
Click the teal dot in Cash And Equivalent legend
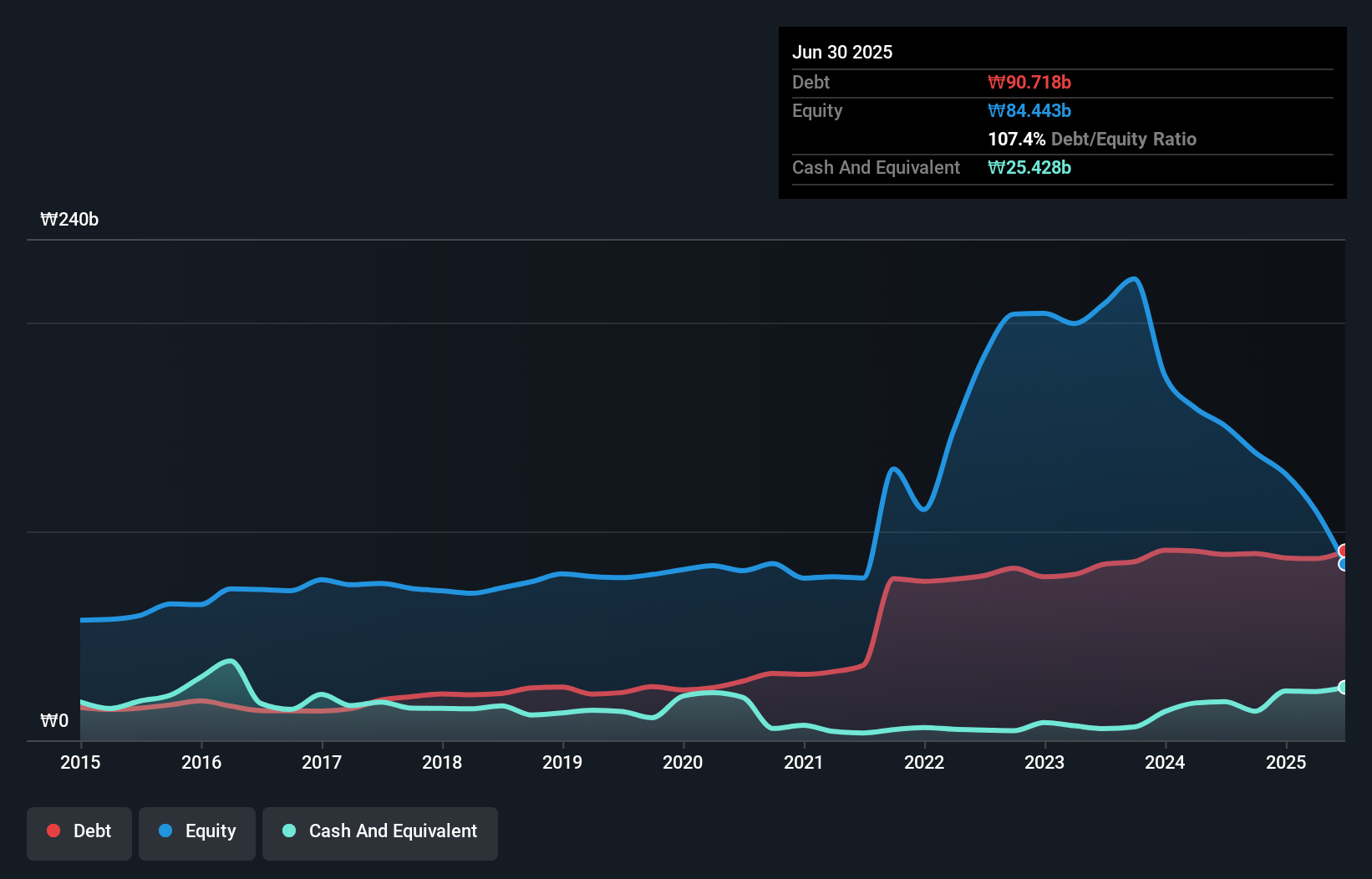(287, 831)
